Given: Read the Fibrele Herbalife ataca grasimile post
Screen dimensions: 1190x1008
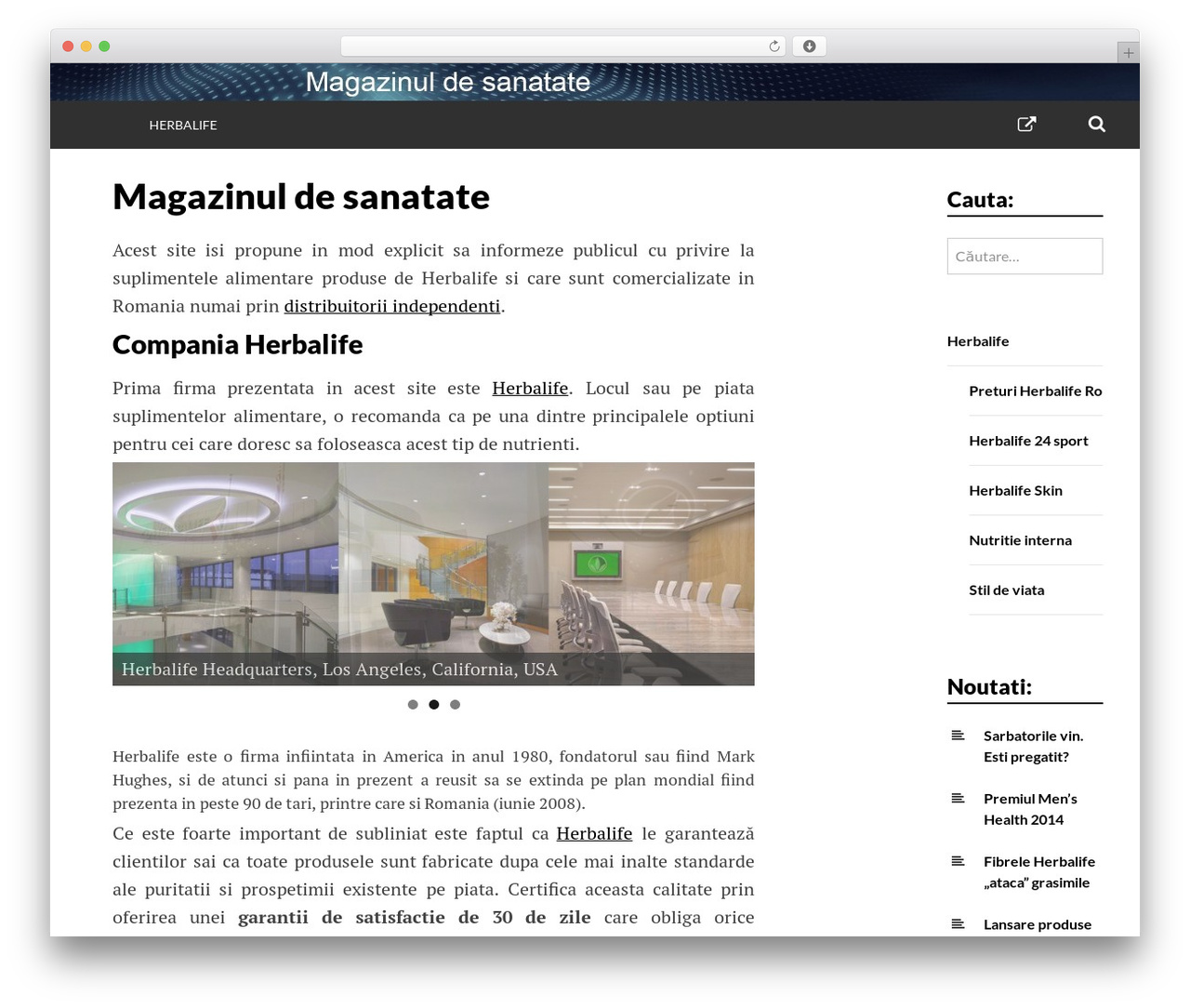Looking at the screenshot, I should pyautogui.click(x=1039, y=872).
